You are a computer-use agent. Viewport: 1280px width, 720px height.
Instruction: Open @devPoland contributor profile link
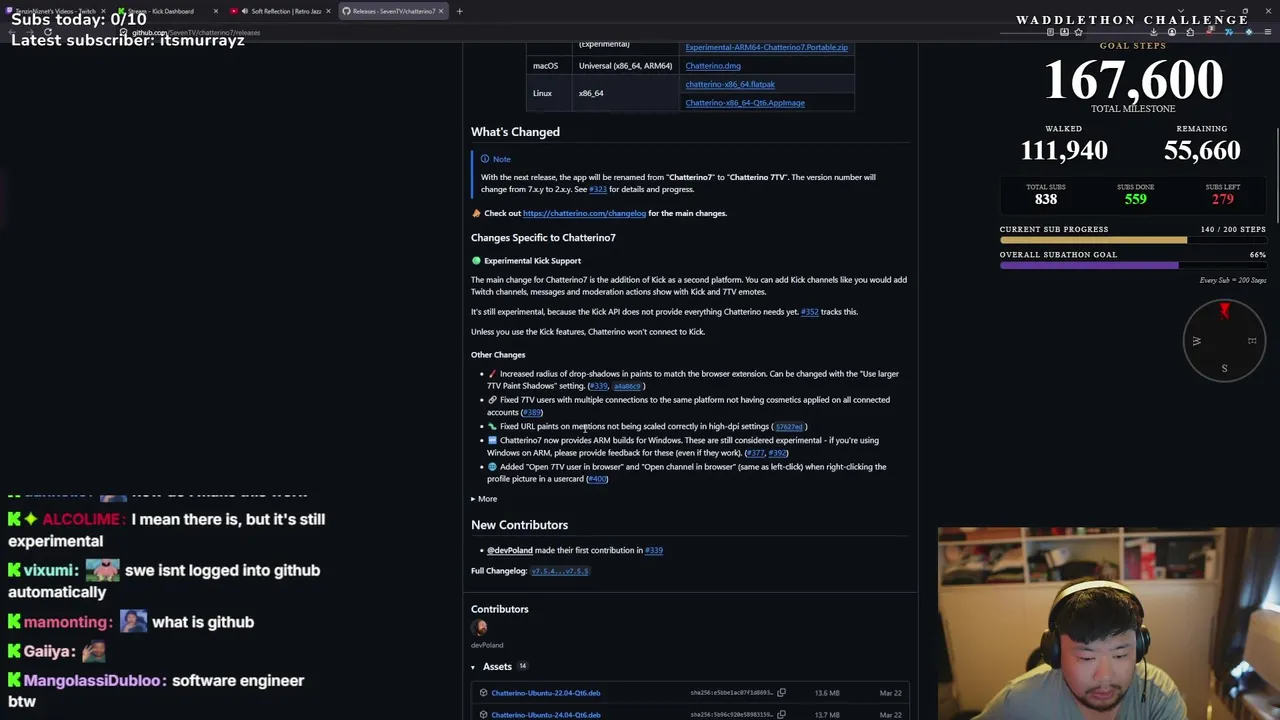(510, 550)
